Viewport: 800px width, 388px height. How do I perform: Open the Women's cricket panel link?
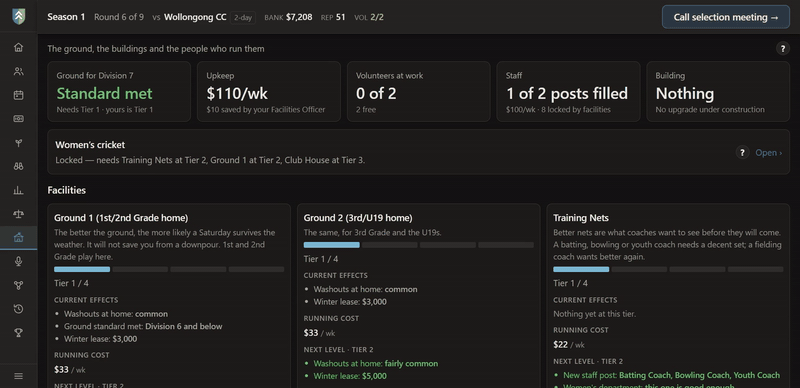tap(768, 153)
